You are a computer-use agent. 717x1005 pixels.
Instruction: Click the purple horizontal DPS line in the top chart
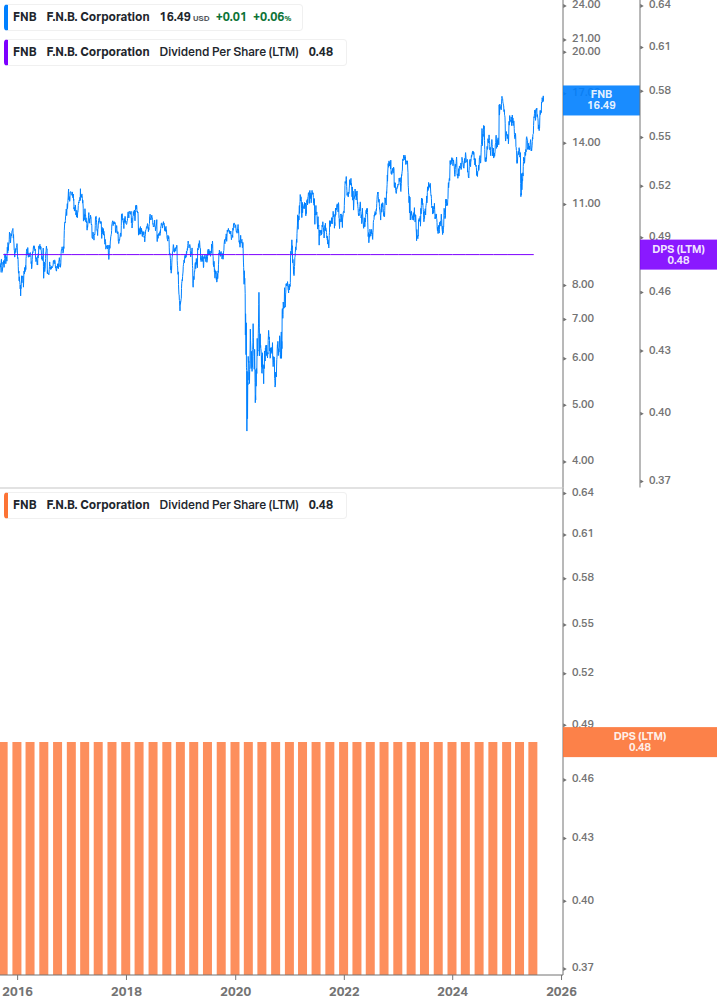click(400, 254)
